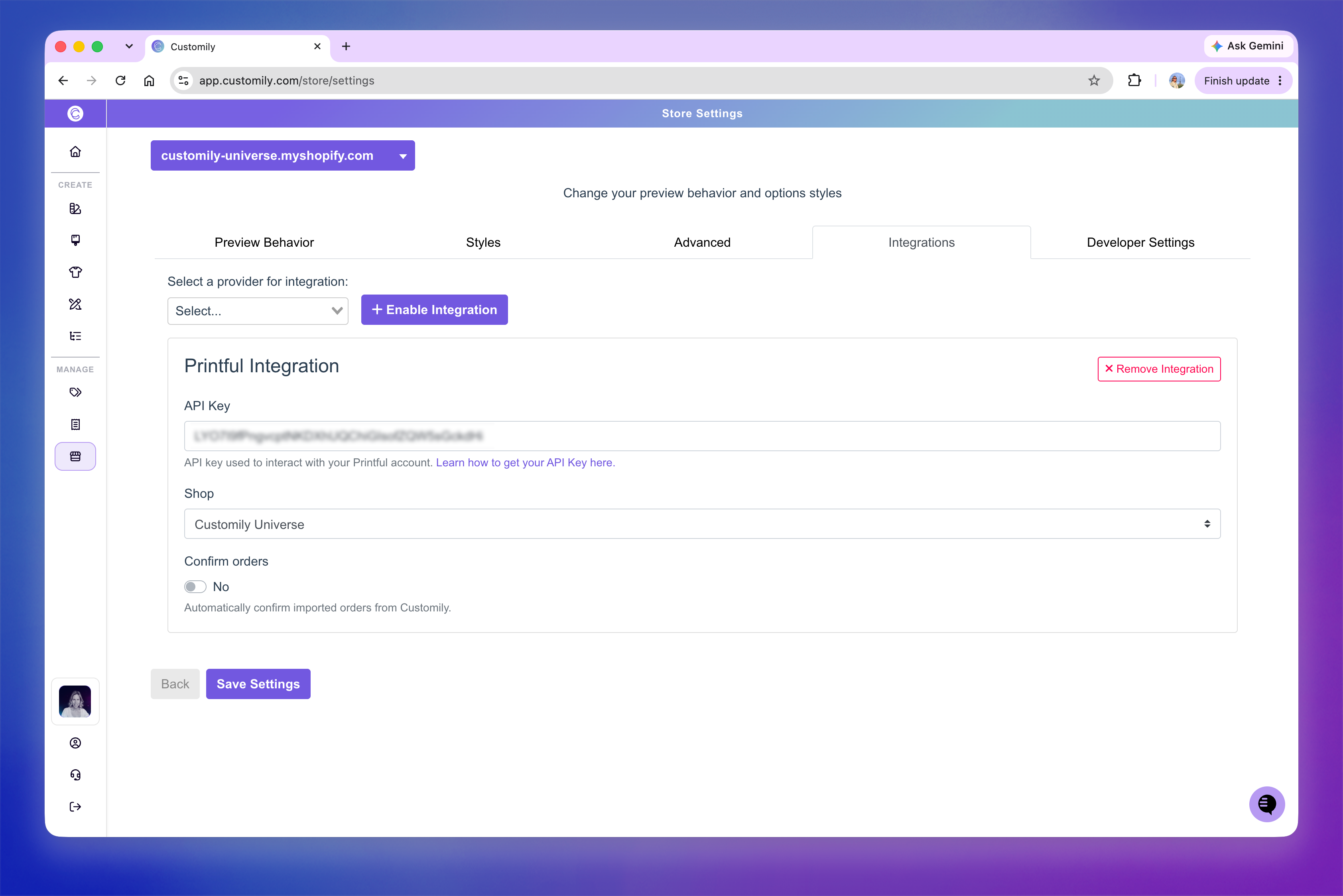
Task: Click the browser extensions puzzle icon
Action: [1135, 81]
